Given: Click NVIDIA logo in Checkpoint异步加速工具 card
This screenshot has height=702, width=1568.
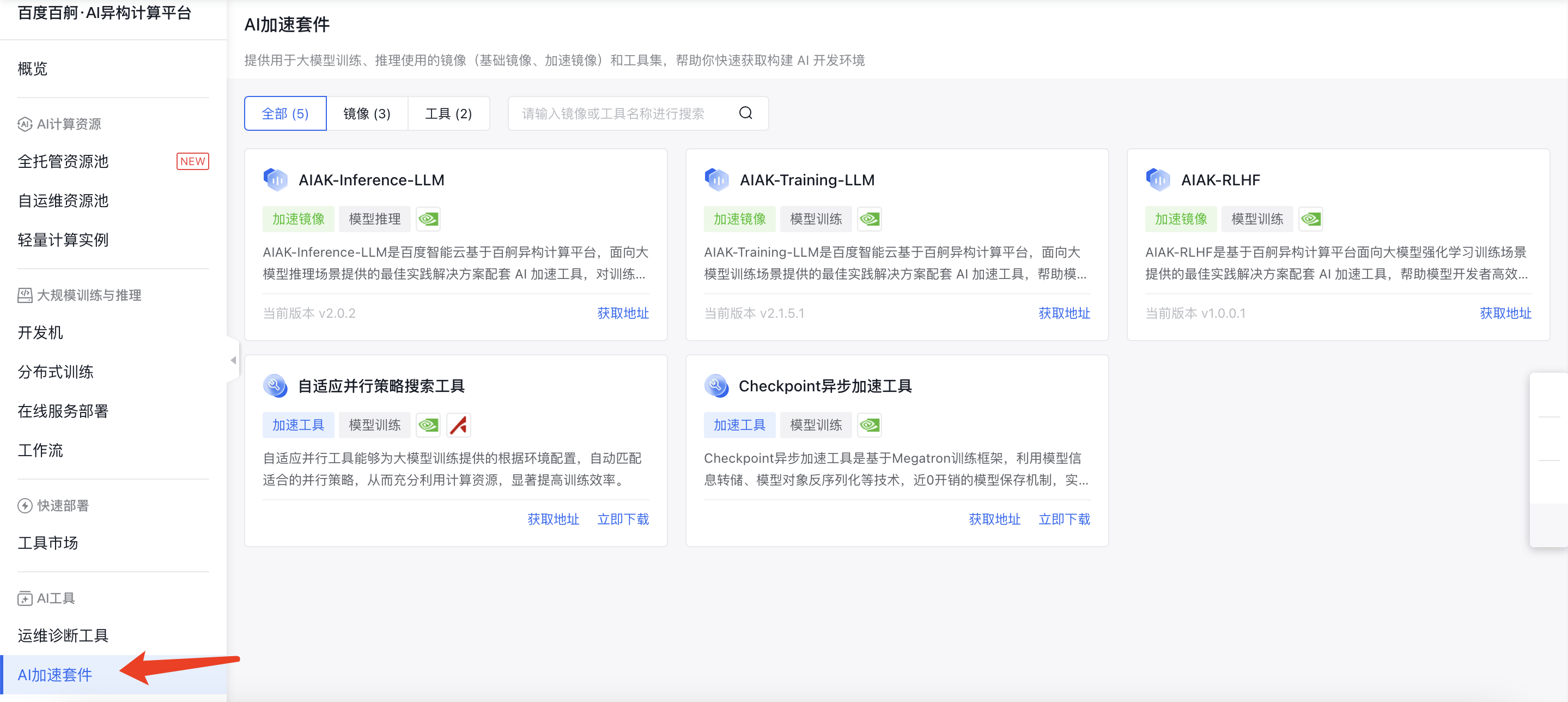Looking at the screenshot, I should pos(870,425).
